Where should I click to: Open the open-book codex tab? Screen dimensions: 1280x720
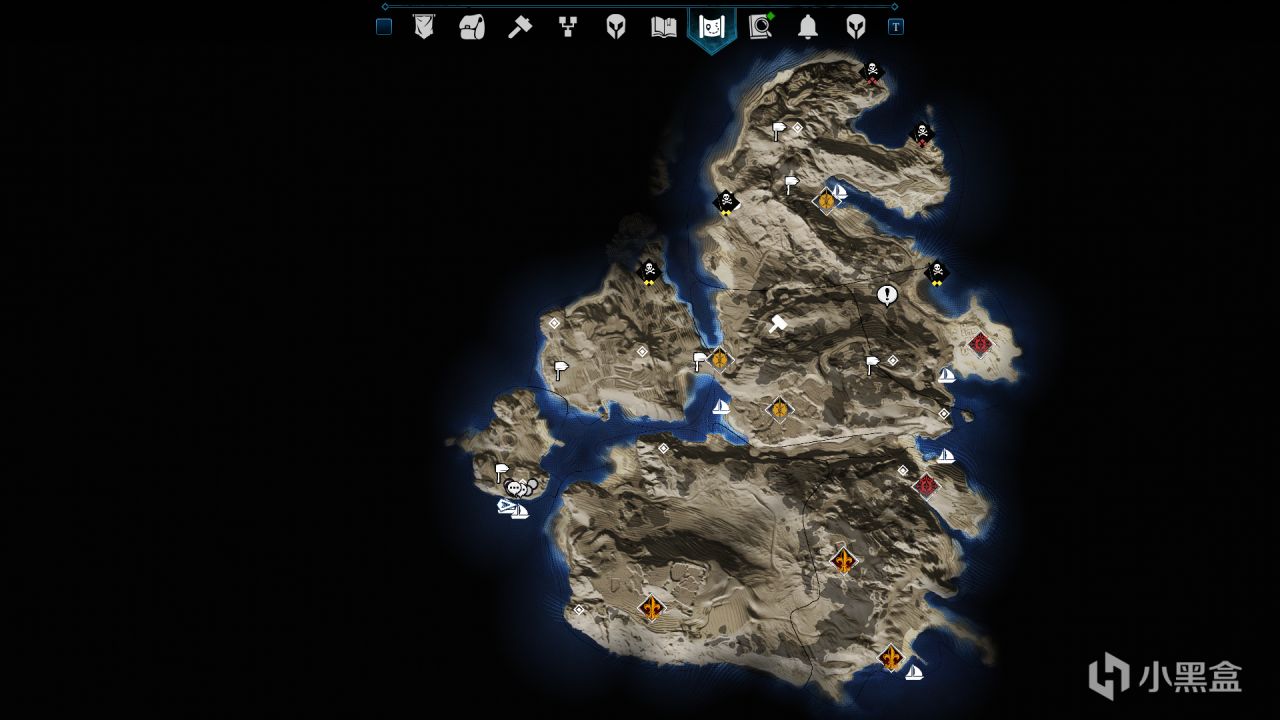(x=664, y=27)
